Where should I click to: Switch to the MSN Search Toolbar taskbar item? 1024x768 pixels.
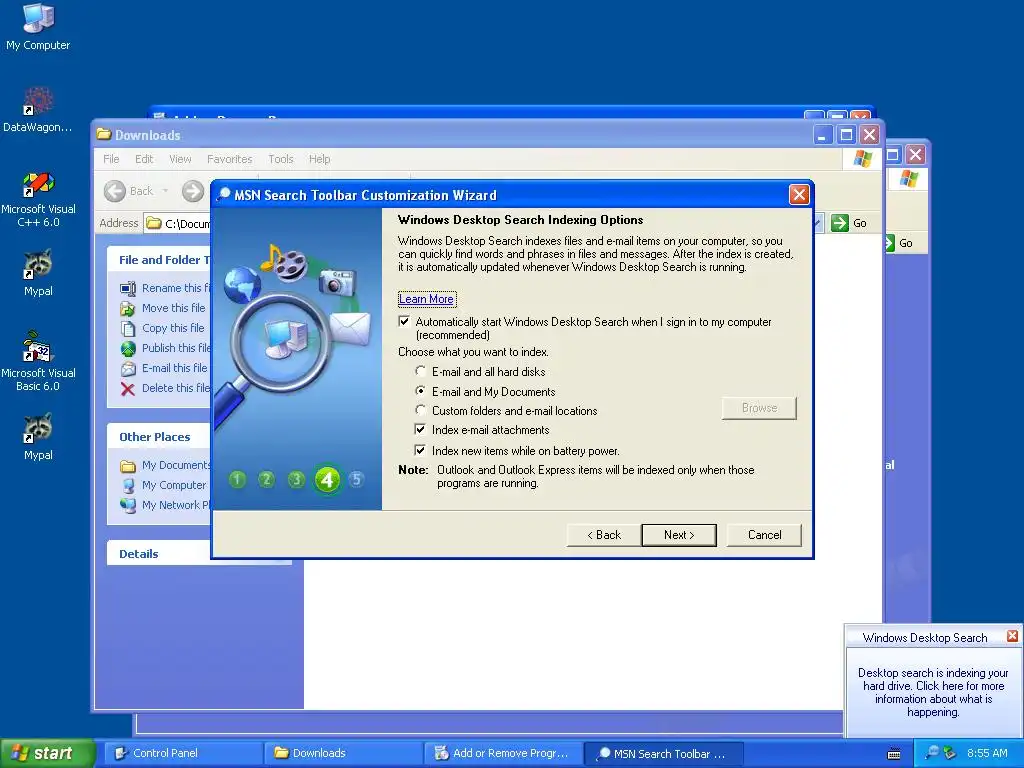tap(664, 753)
